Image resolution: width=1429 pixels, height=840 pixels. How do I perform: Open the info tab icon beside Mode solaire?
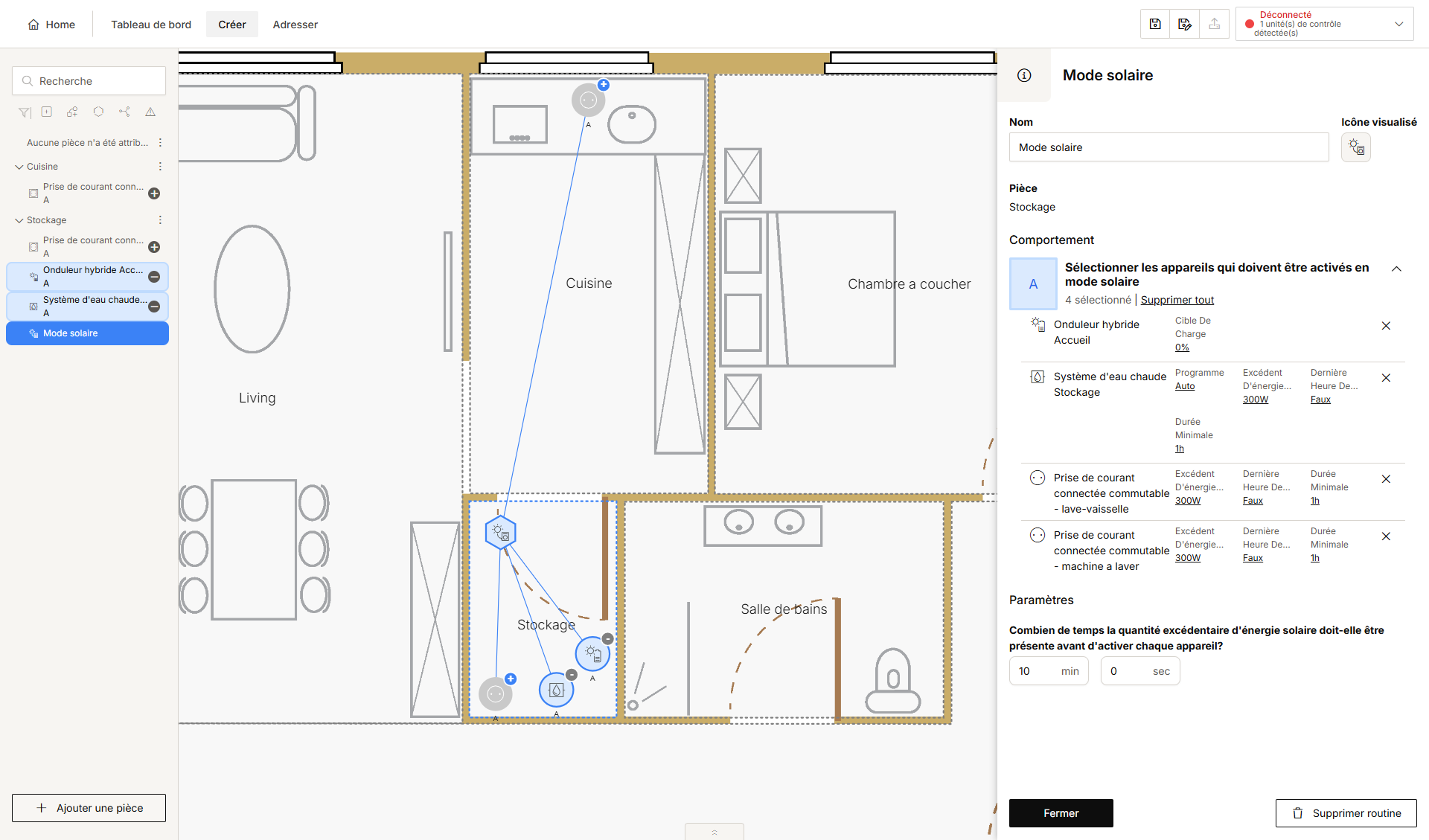[1024, 75]
